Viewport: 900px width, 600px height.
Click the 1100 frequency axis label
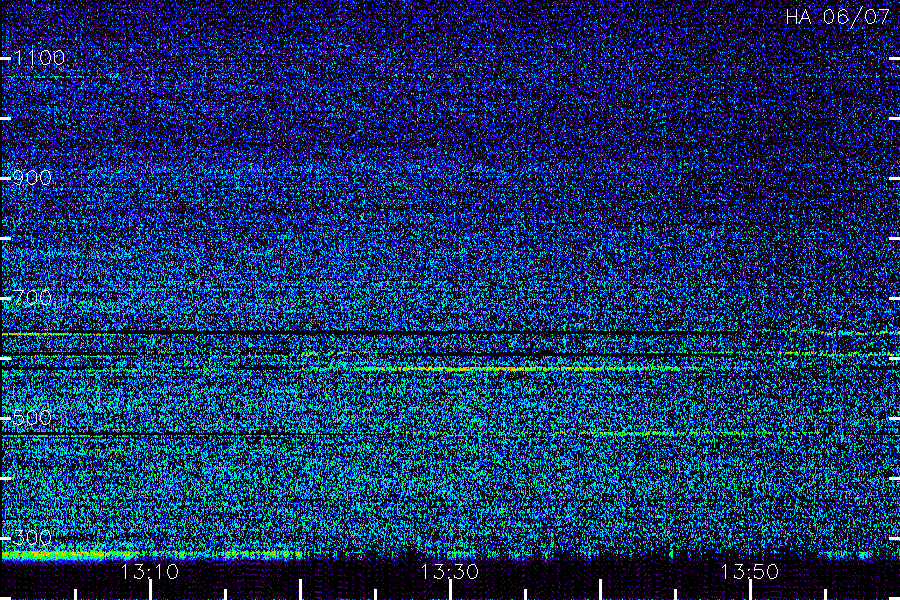[x=39, y=57]
